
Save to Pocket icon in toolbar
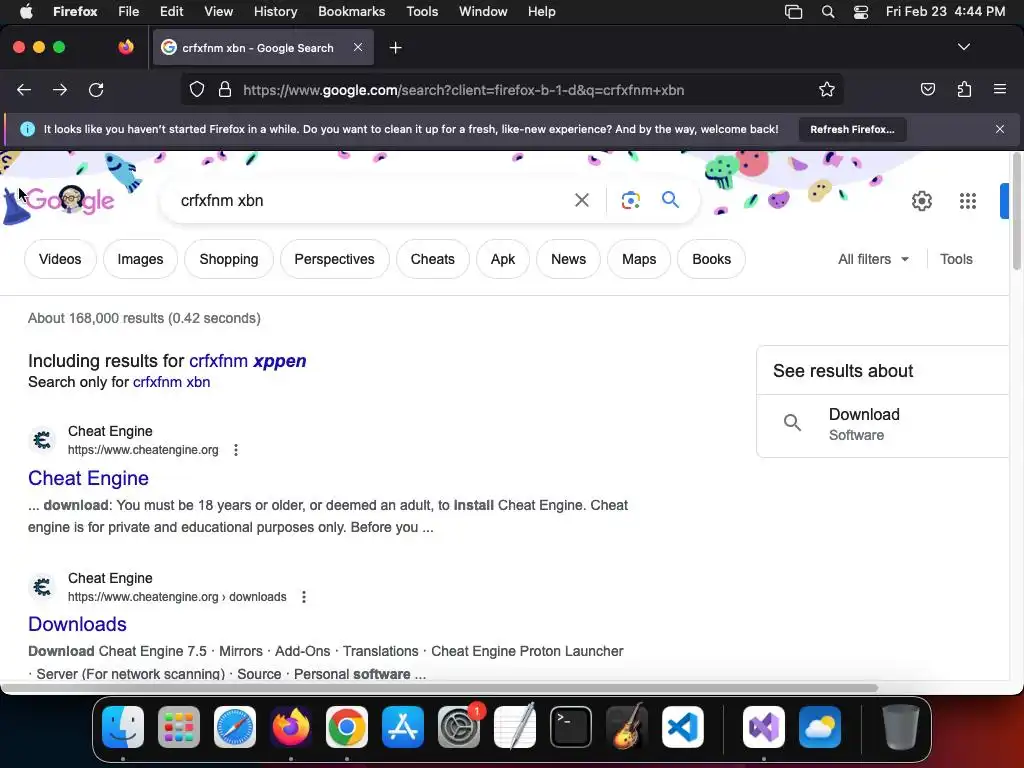[x=927, y=89]
